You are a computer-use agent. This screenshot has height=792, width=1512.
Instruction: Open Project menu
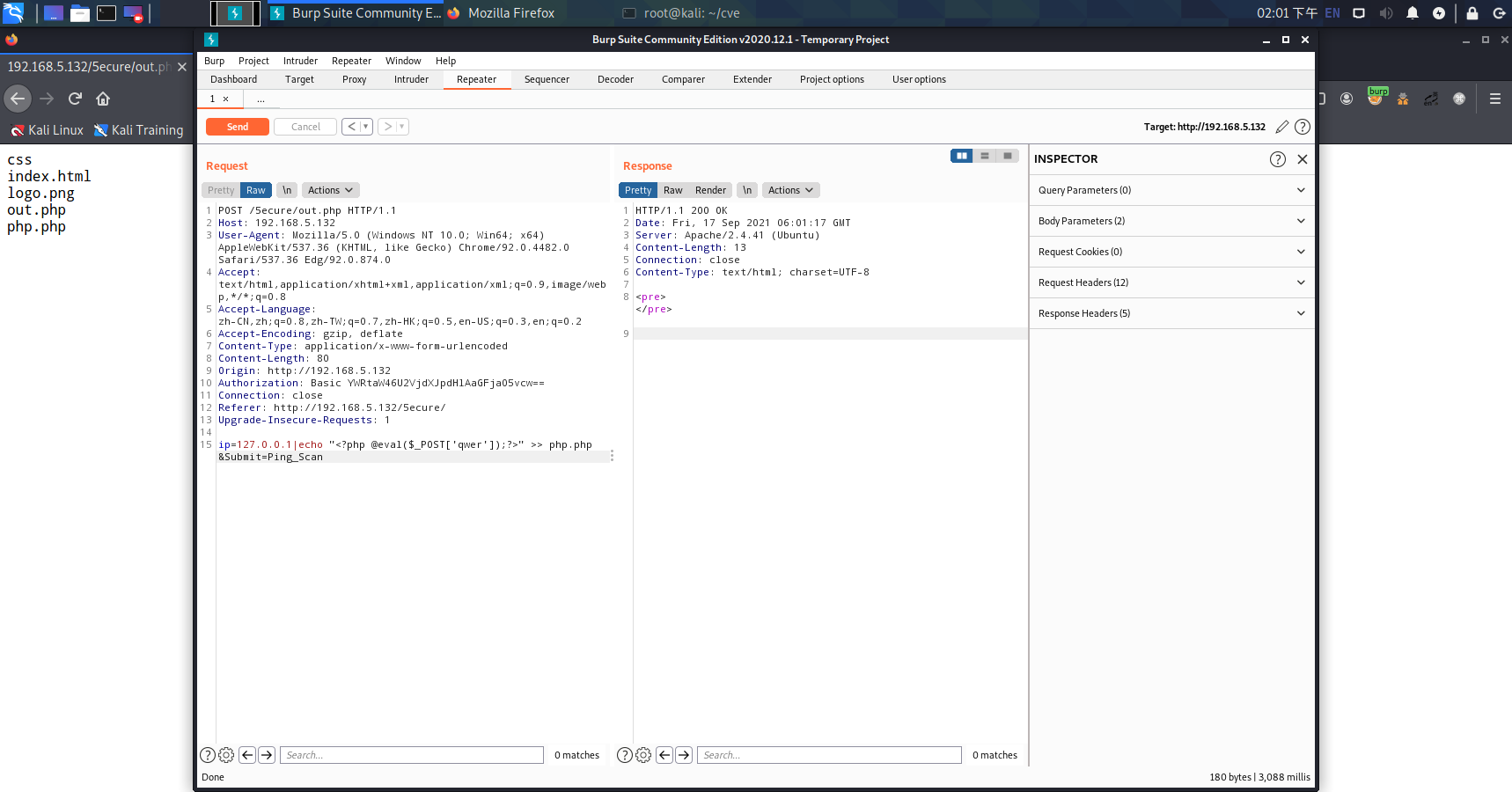253,61
